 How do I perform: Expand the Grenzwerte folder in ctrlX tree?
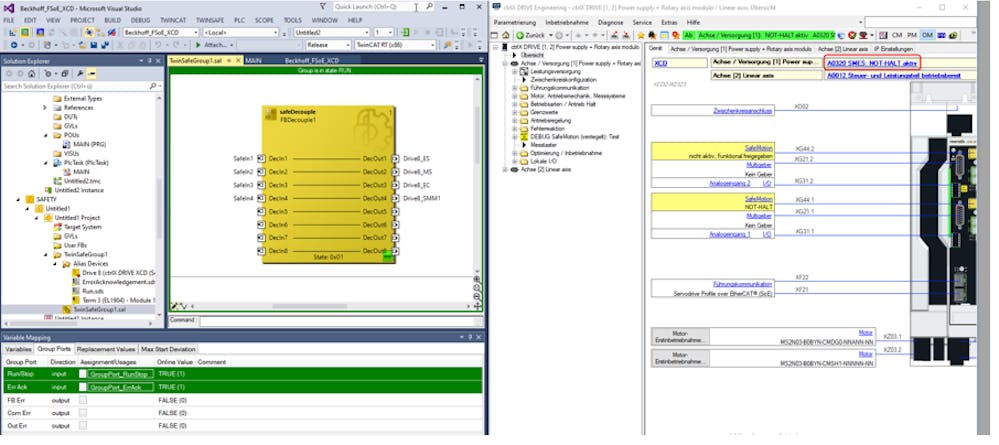click(x=515, y=112)
